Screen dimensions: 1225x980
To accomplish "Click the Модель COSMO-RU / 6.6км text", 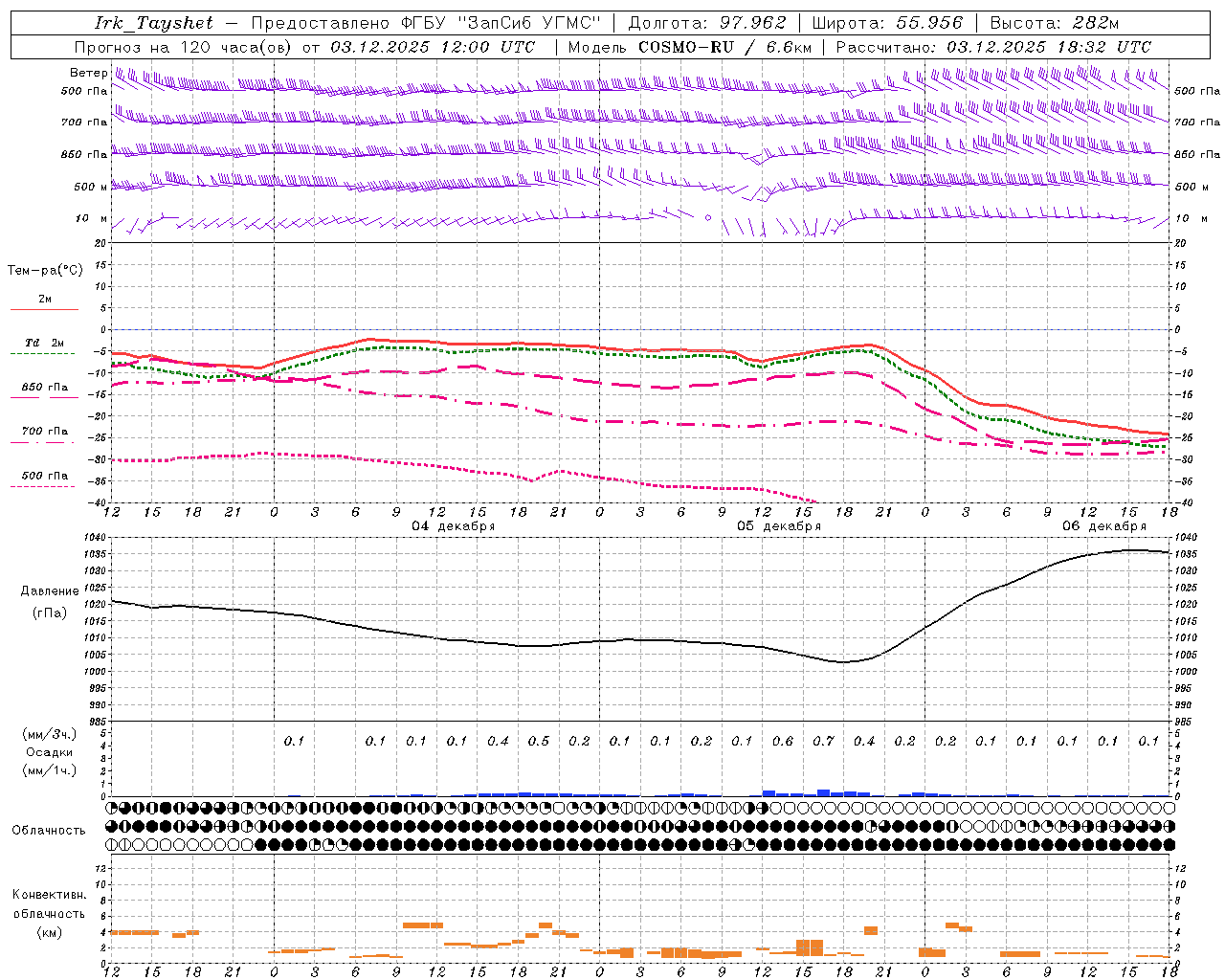I will pyautogui.click(x=690, y=47).
